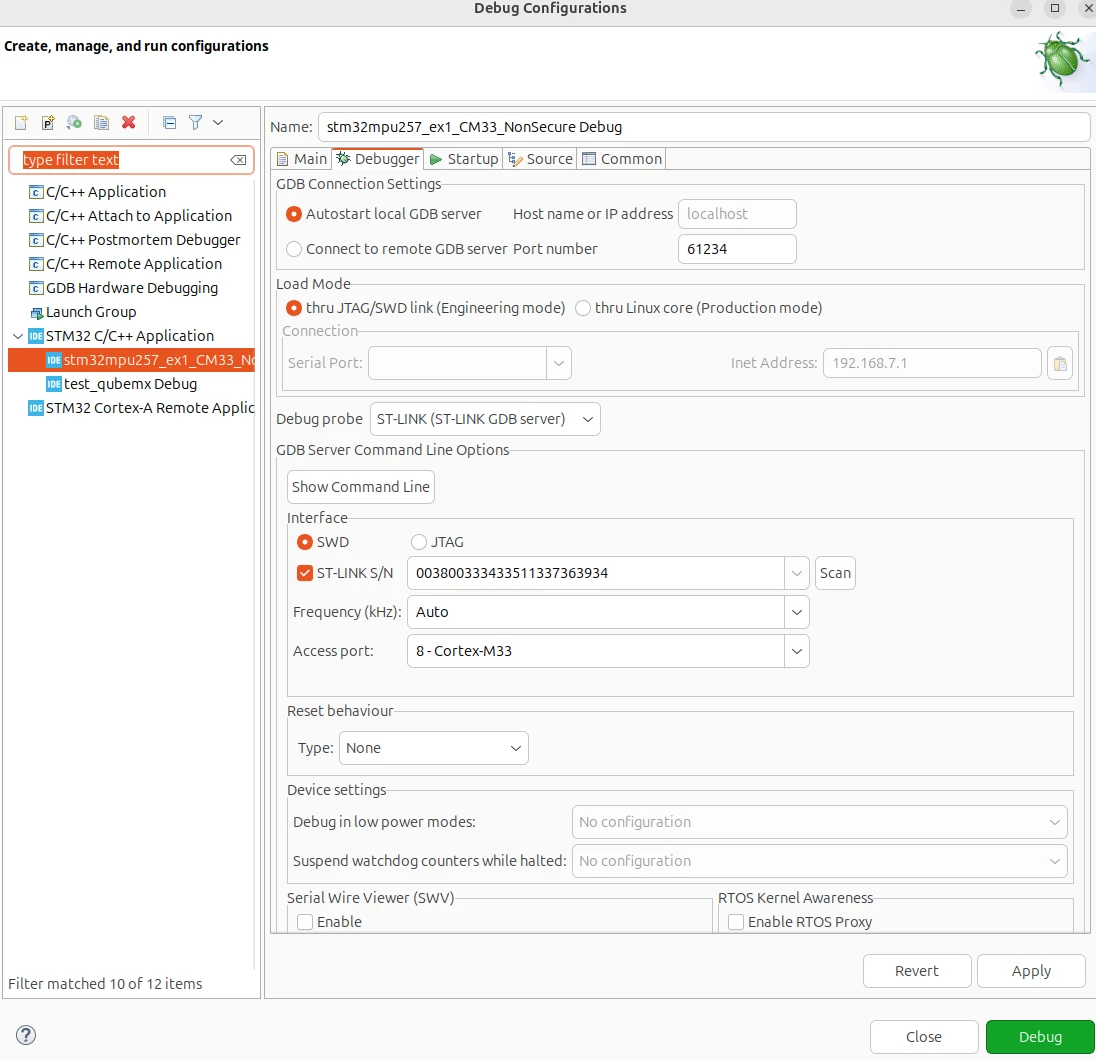
Task: Select Autostart local GDB server option
Action: click(294, 214)
